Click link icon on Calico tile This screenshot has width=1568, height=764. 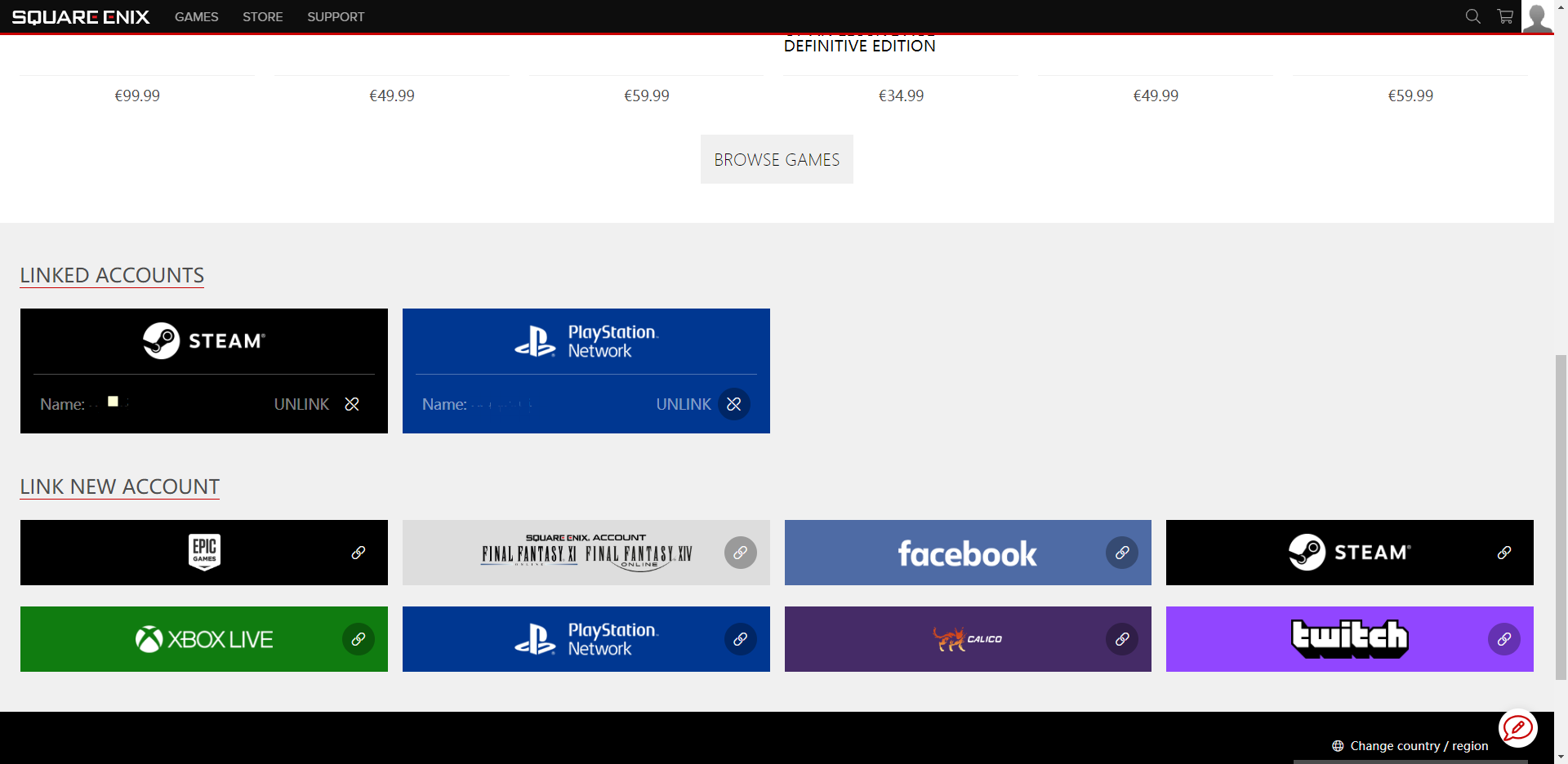[x=1122, y=639]
